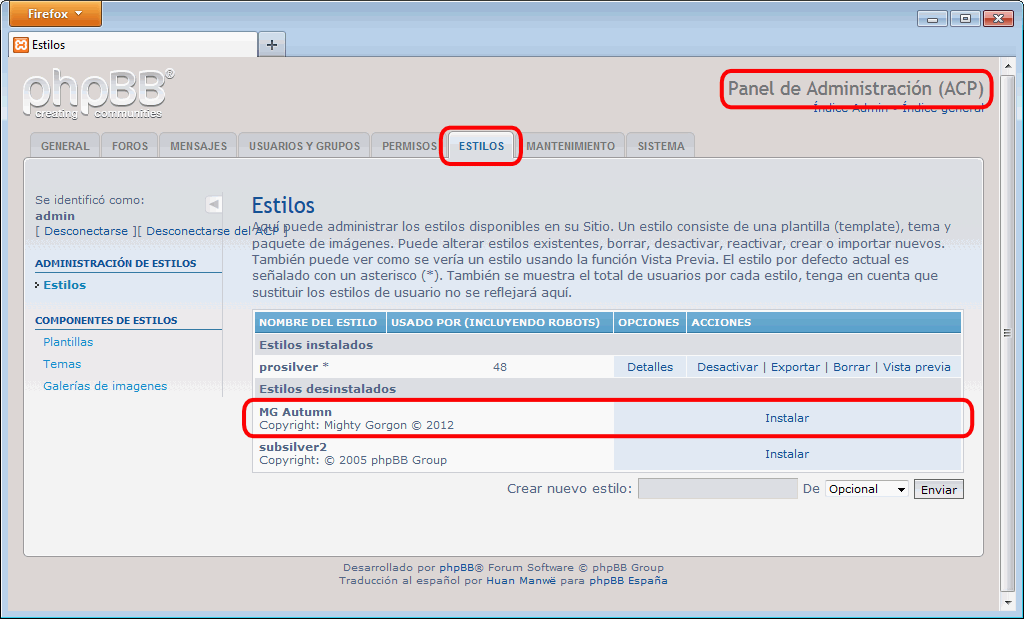The width and height of the screenshot is (1024, 619).
Task: Click Copyright: Mighty Gorgon © 2012 text
Action: click(x=357, y=425)
